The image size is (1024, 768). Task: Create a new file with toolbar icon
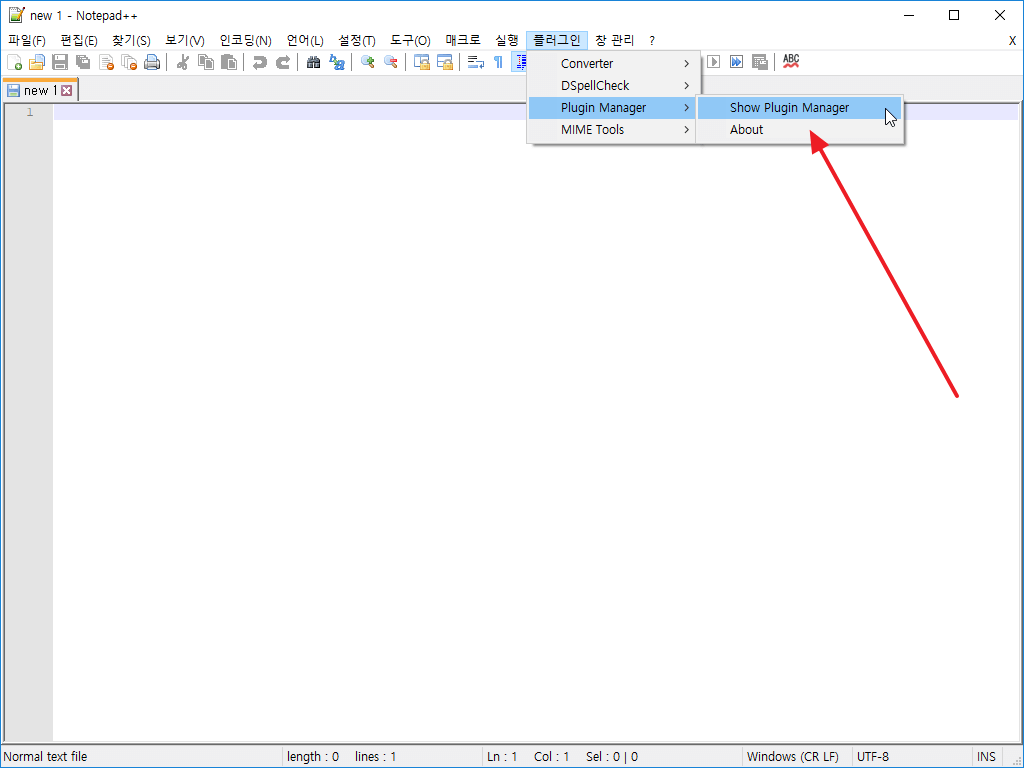tap(14, 62)
